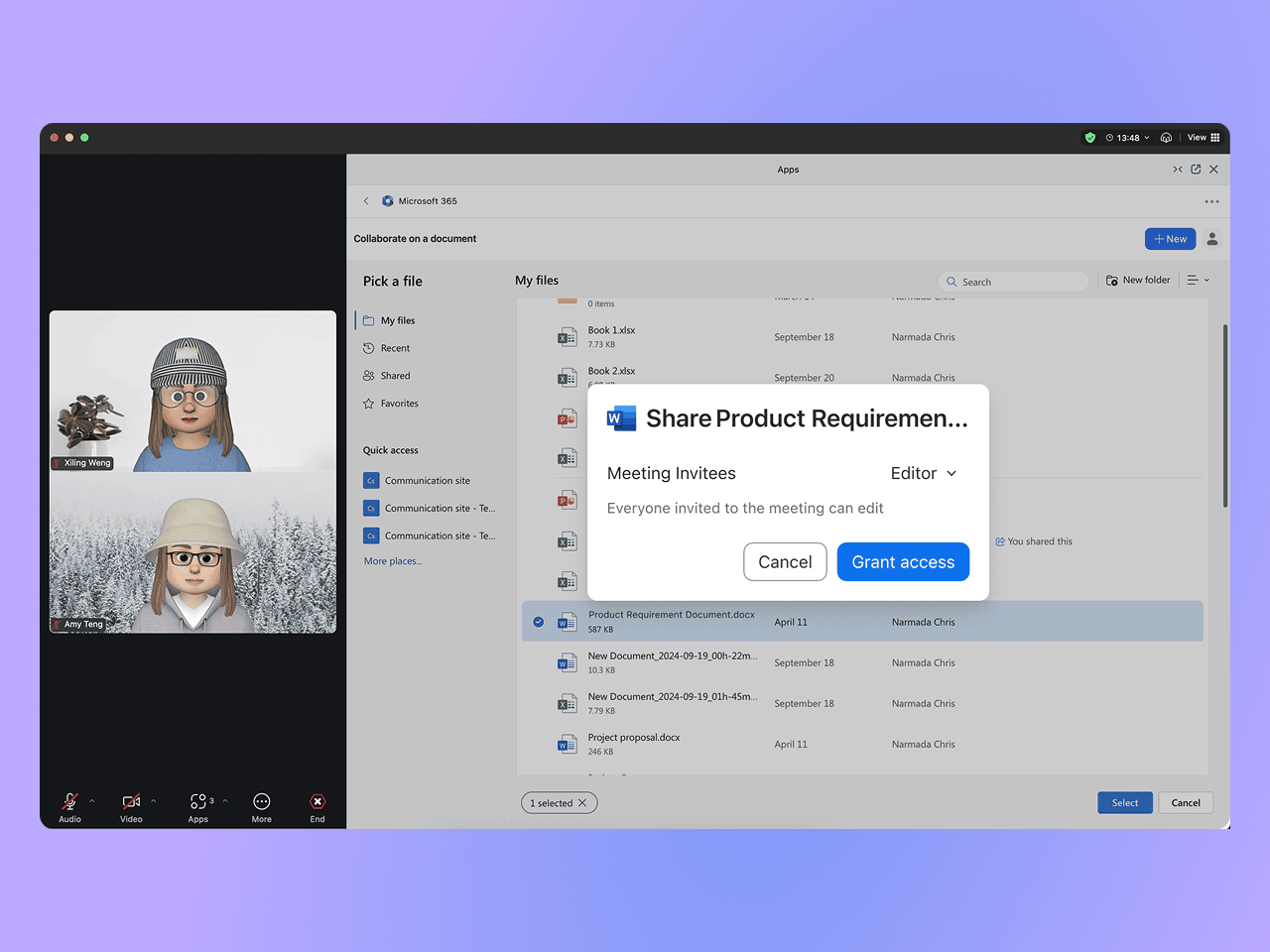The height and width of the screenshot is (952, 1270).
Task: Click the New folder icon
Action: coord(1110,280)
